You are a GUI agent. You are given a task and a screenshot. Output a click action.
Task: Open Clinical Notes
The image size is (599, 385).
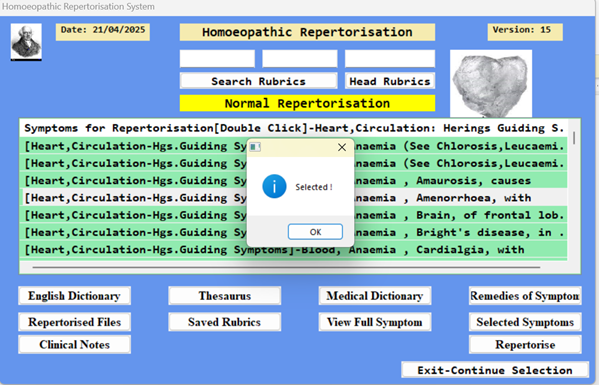tap(74, 345)
